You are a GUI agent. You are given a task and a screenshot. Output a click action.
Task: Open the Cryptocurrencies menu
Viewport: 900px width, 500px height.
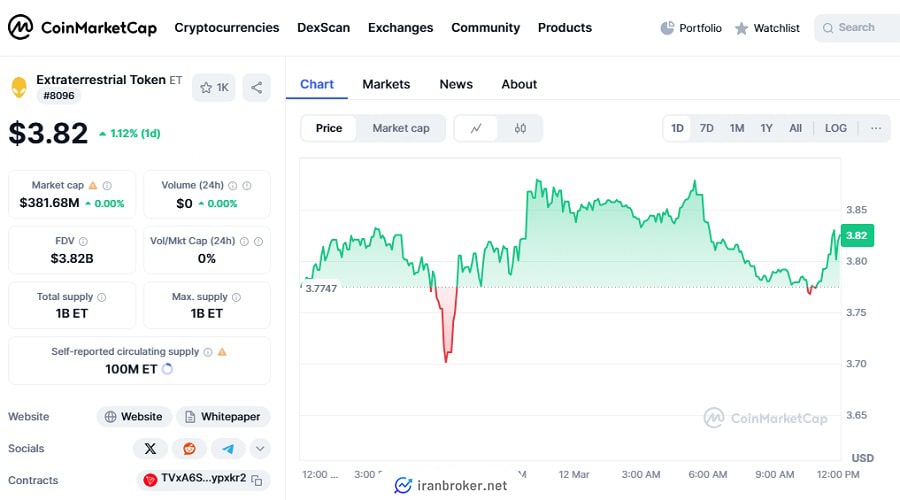click(x=227, y=28)
